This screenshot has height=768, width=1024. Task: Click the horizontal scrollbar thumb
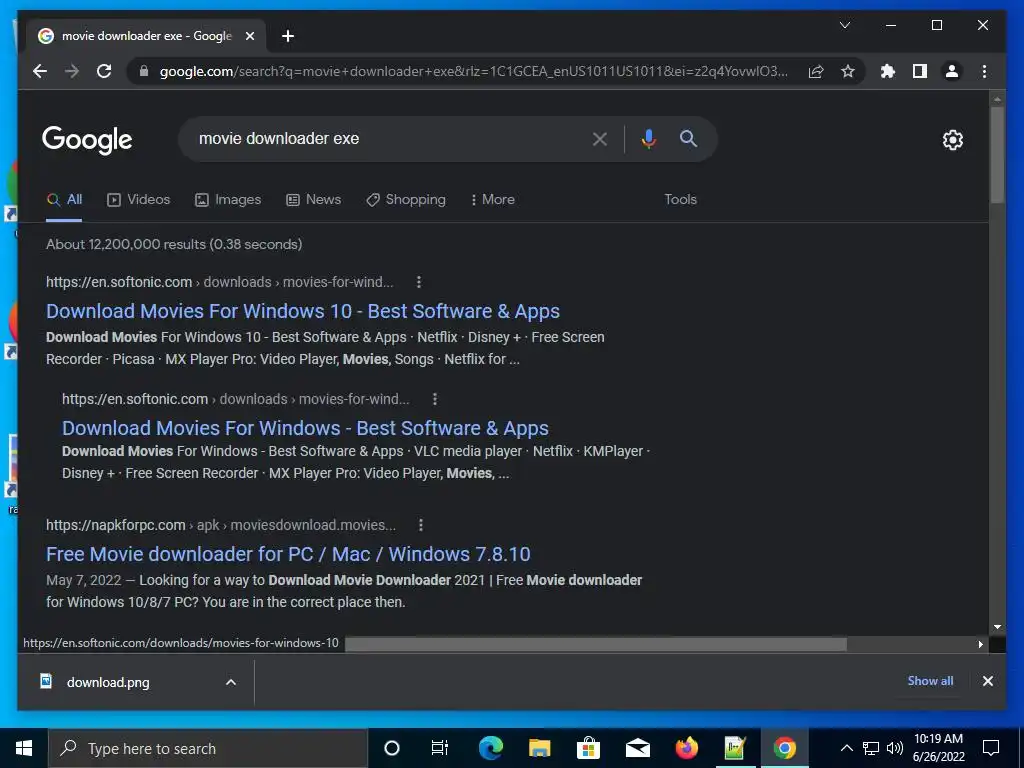(596, 644)
